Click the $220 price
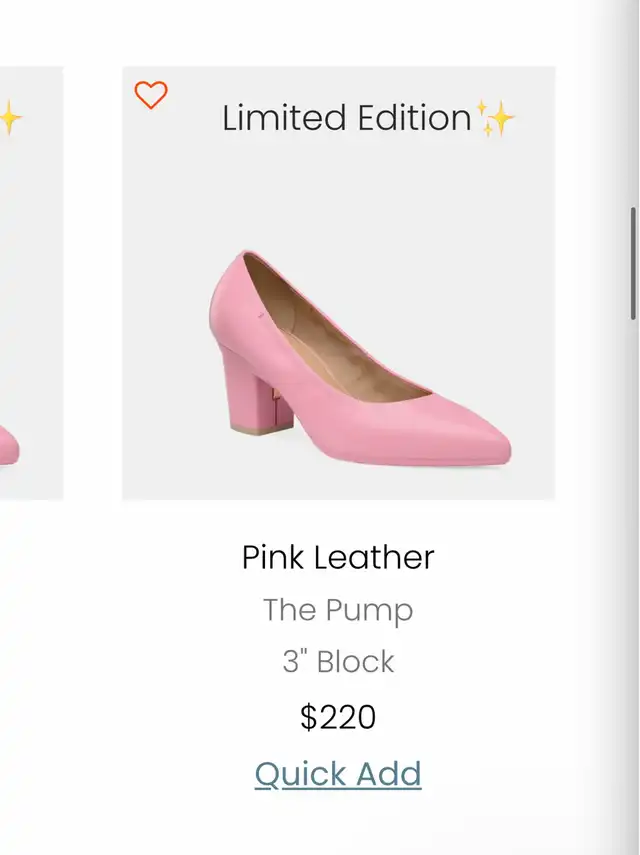This screenshot has width=640, height=855. click(x=338, y=716)
